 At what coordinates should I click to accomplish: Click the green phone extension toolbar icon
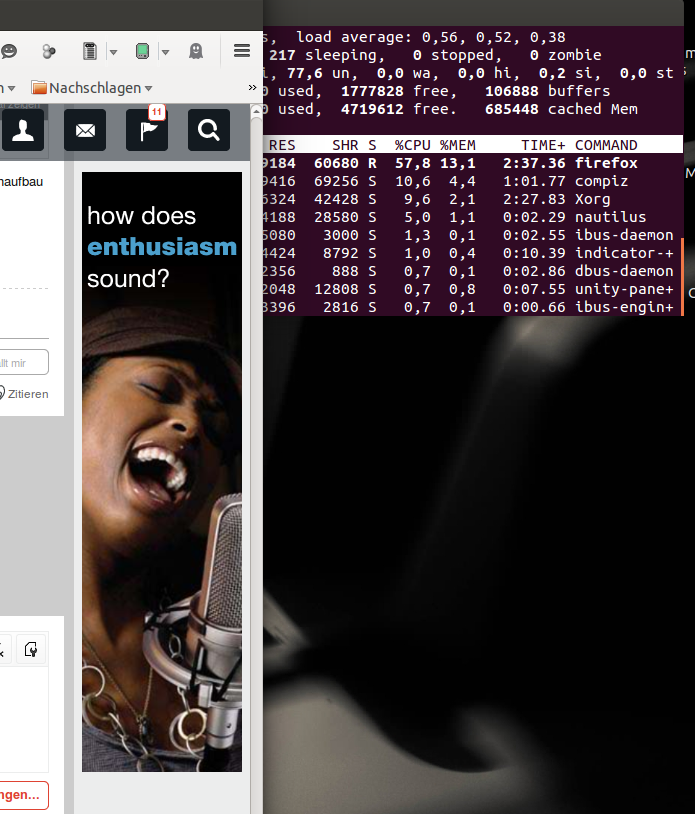pyautogui.click(x=142, y=51)
